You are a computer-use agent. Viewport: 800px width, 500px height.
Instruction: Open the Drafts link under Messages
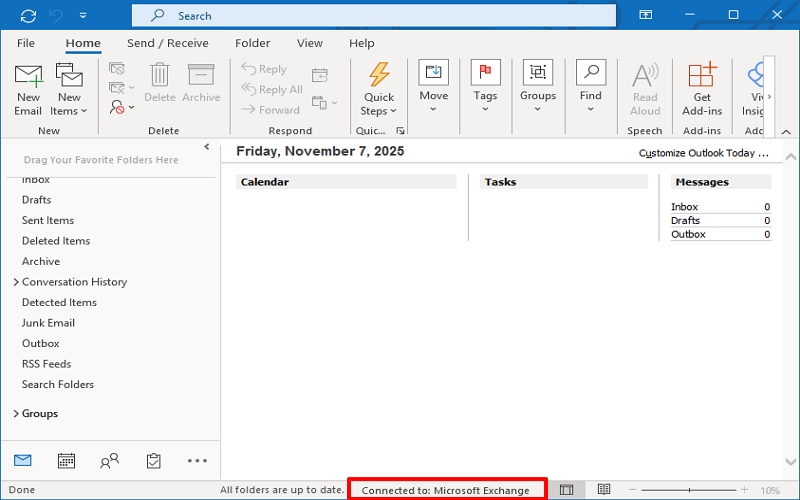coord(685,220)
